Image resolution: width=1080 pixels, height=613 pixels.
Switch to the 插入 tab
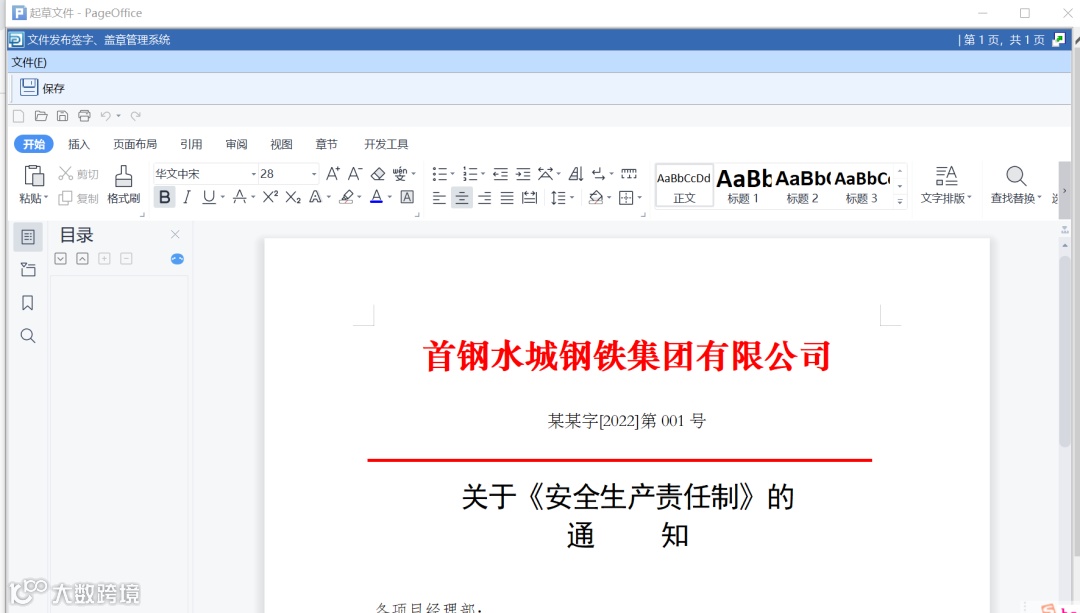pos(79,144)
